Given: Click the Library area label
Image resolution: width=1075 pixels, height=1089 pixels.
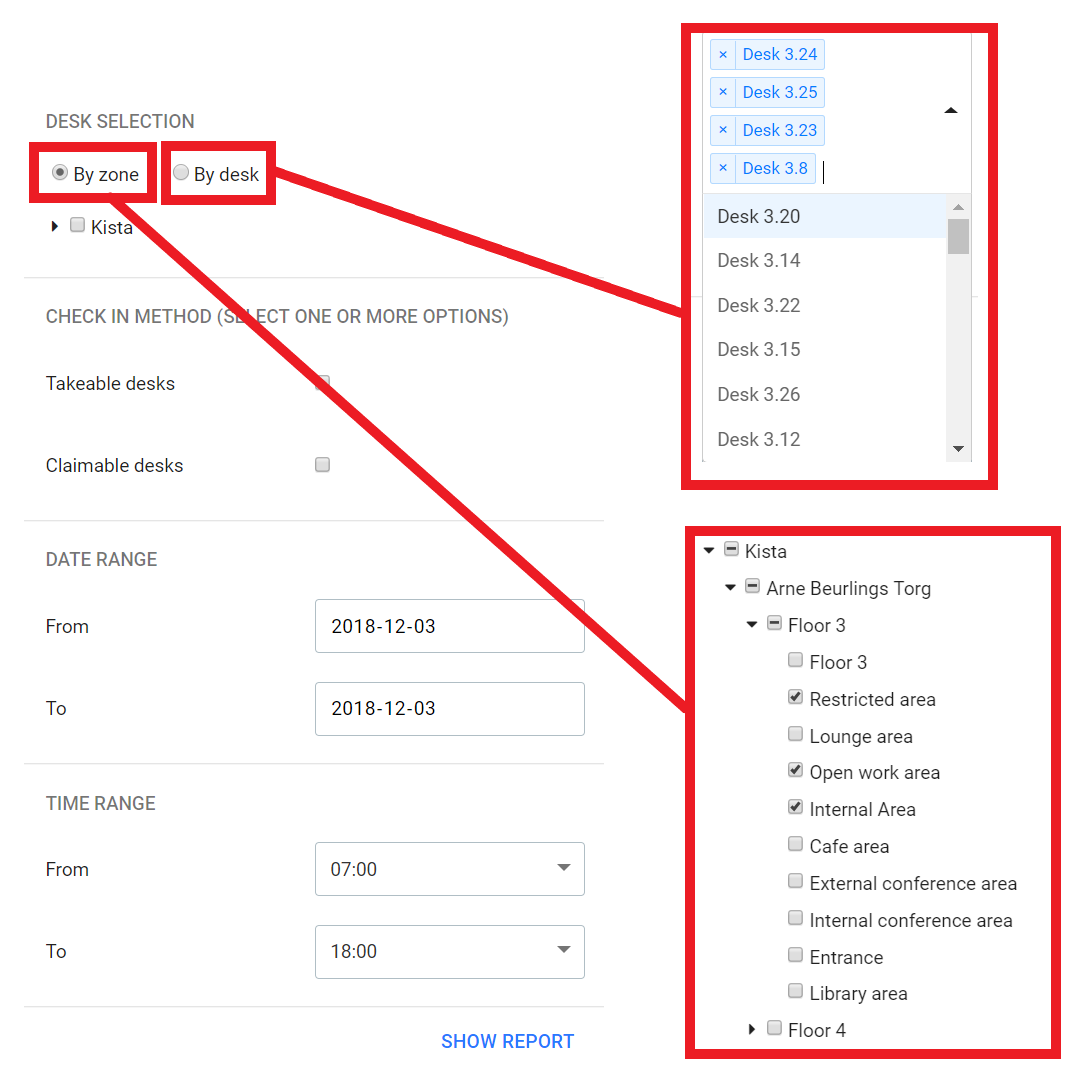Looking at the screenshot, I should click(x=858, y=994).
